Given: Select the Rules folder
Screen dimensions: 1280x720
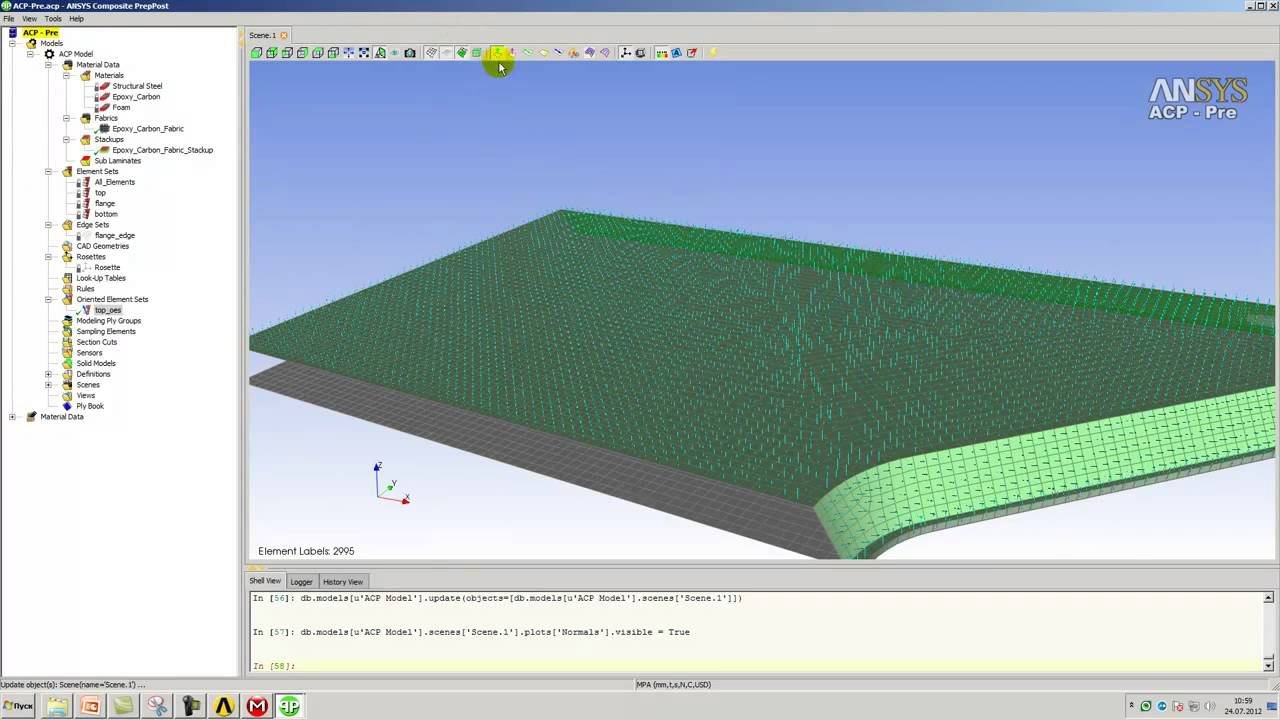Looking at the screenshot, I should click(85, 289).
